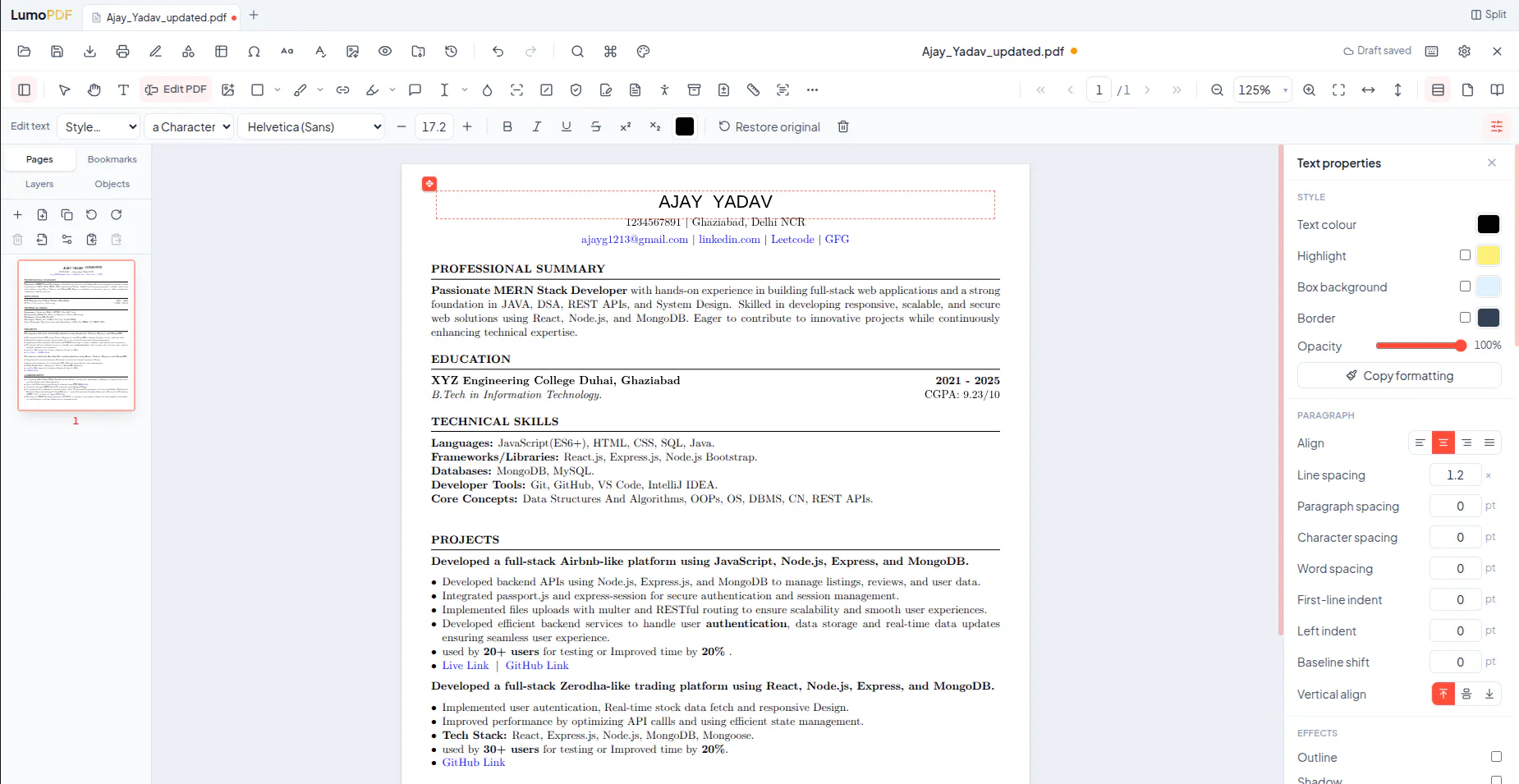Open the 125% zoom dropdown

pyautogui.click(x=1262, y=90)
